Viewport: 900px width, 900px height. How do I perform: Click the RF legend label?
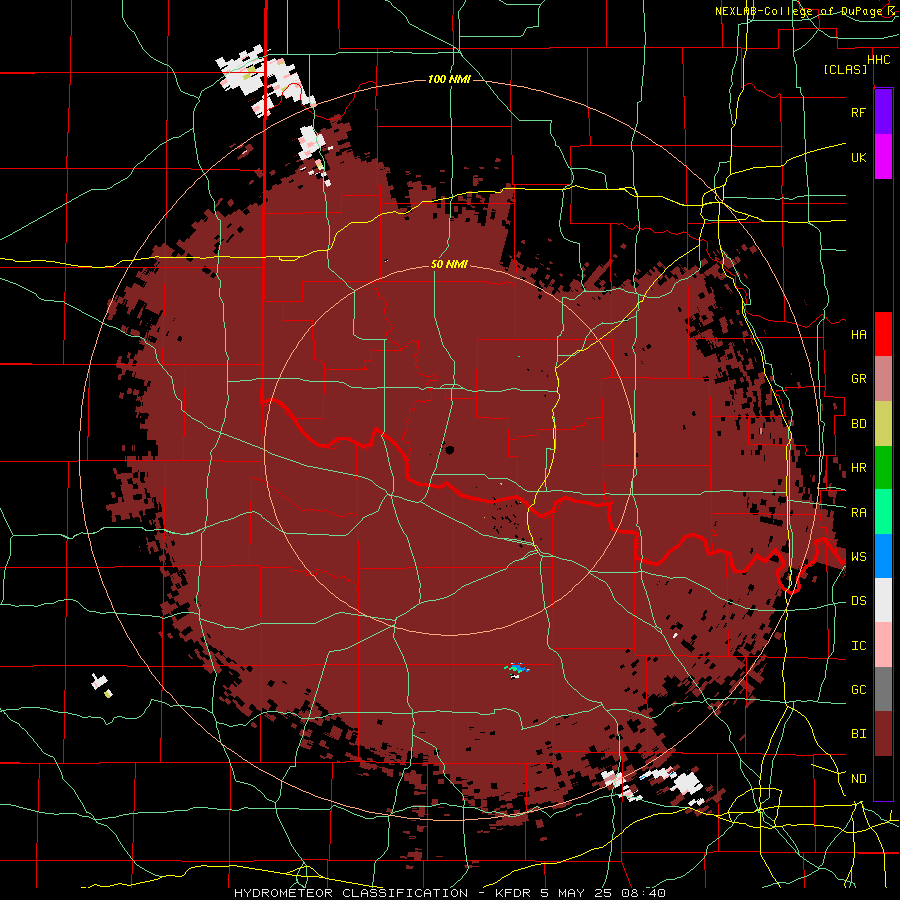click(858, 112)
